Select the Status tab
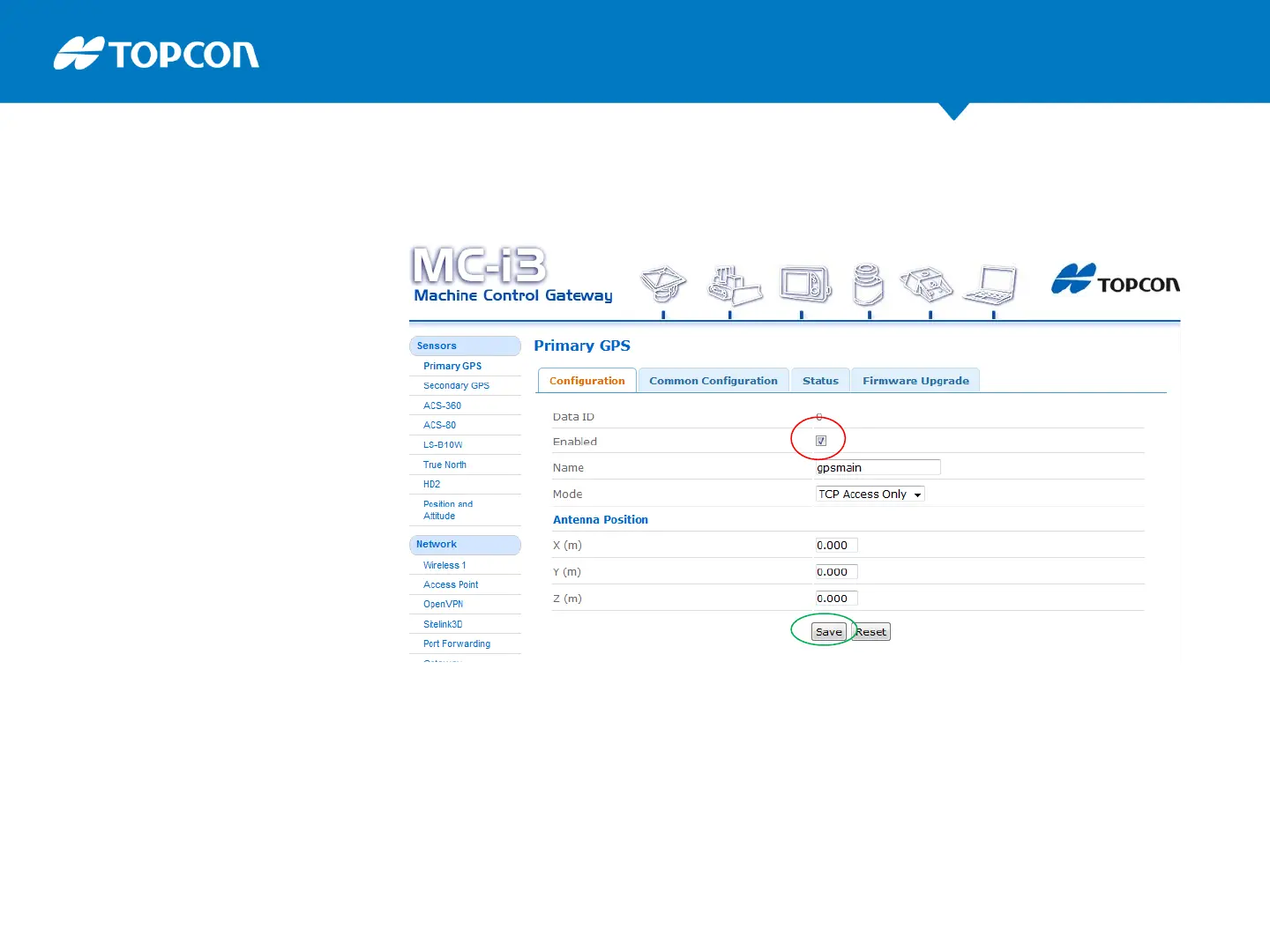Viewport: 1270px width, 952px height. pyautogui.click(x=820, y=381)
